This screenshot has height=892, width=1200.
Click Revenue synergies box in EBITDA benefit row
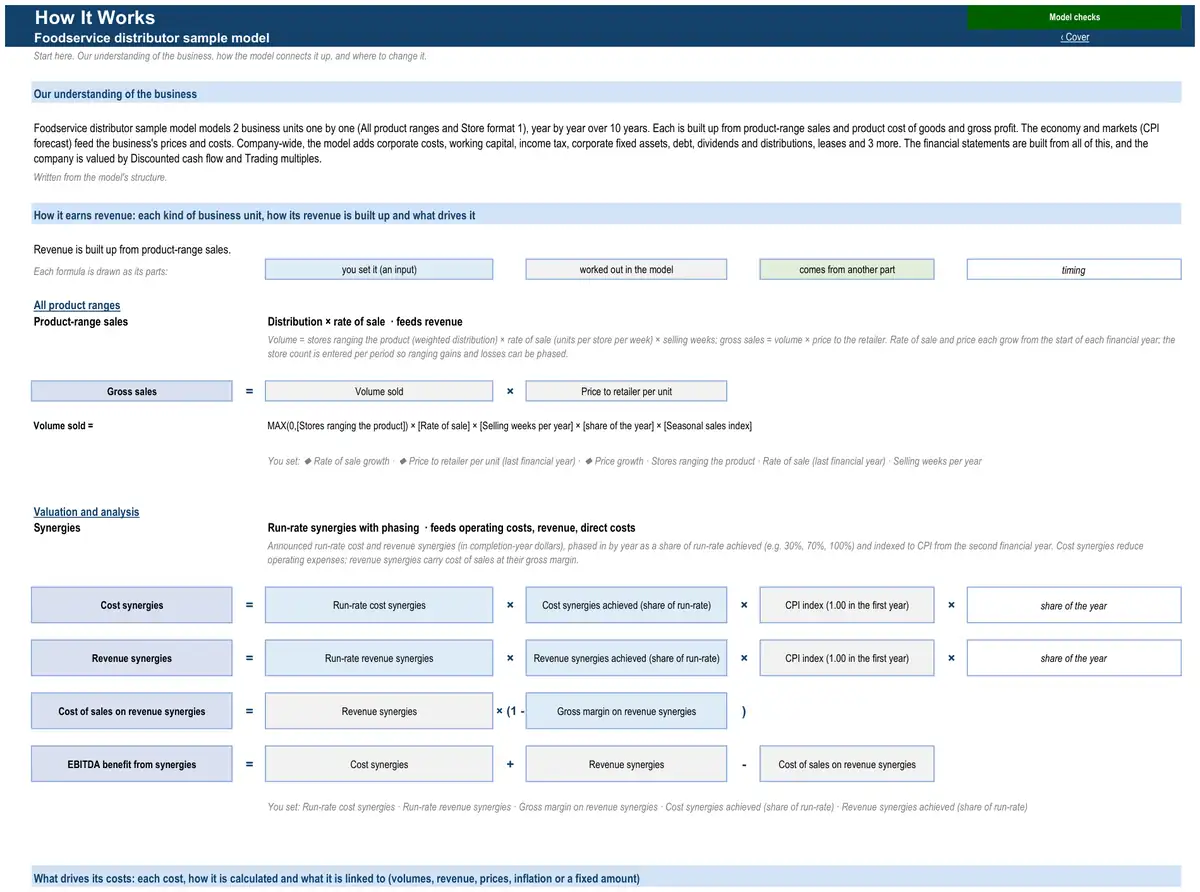pyautogui.click(x=626, y=764)
